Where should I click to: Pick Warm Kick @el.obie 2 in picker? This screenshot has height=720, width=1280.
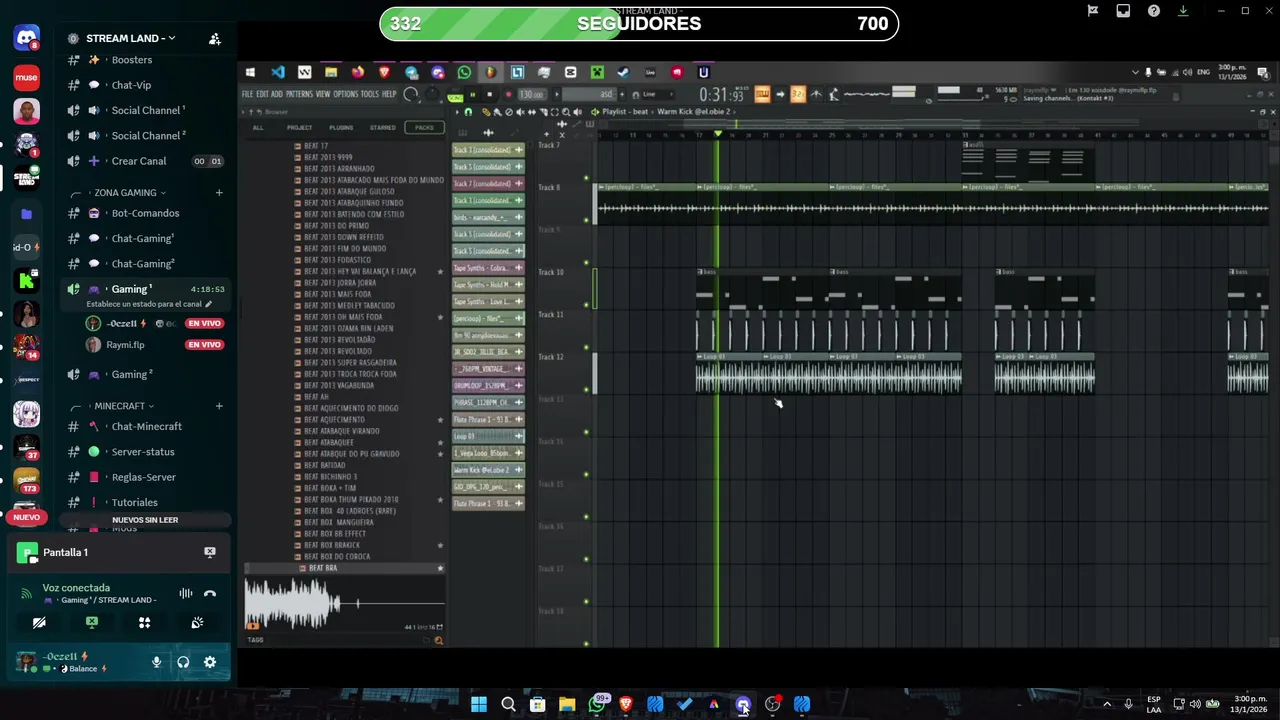(x=488, y=470)
